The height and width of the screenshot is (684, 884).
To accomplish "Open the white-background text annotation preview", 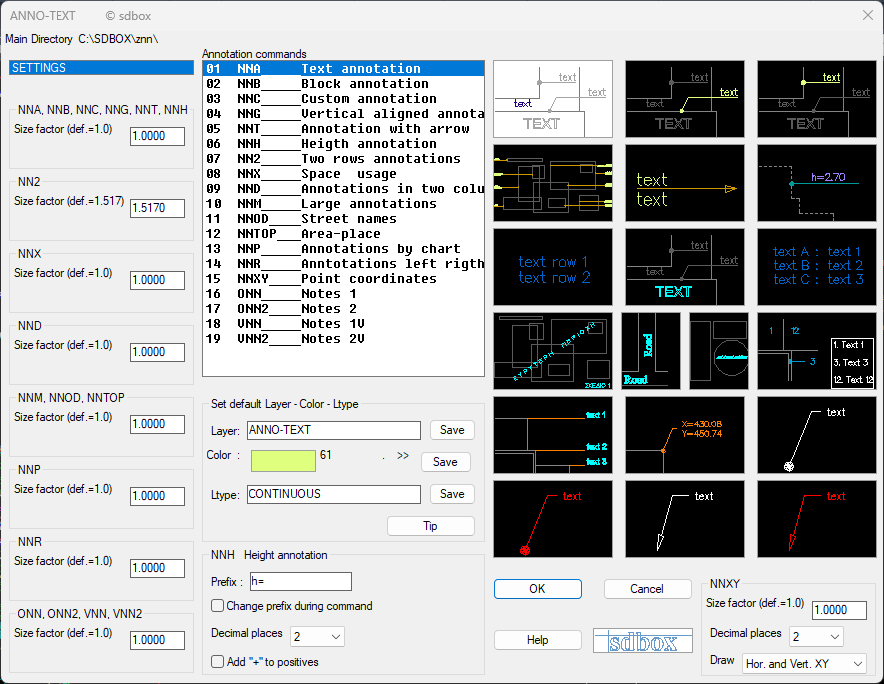I will coord(552,99).
